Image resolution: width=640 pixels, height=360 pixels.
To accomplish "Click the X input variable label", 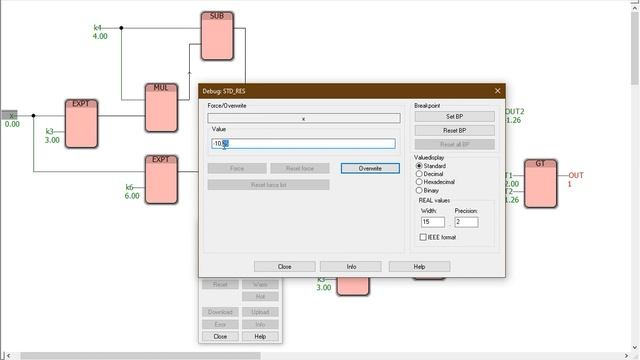I will click(x=9, y=116).
